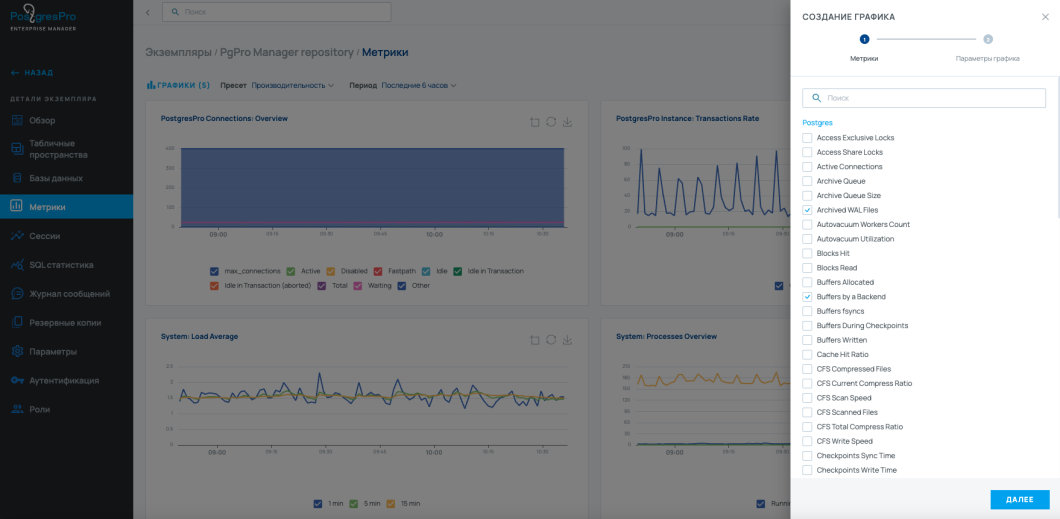
Task: Check Buffers fsyncs metric
Action: click(807, 311)
